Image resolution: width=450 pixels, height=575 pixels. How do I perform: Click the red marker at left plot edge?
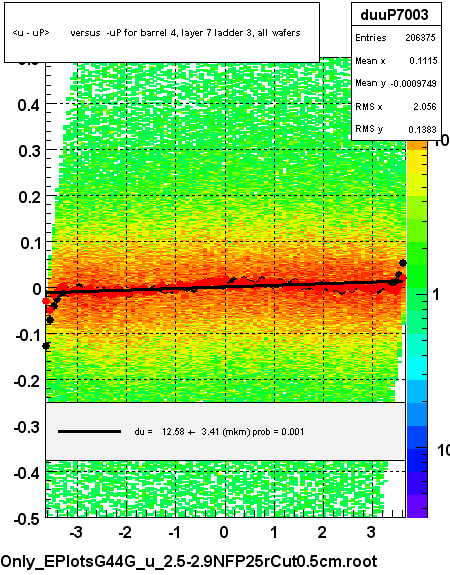[x=46, y=301]
